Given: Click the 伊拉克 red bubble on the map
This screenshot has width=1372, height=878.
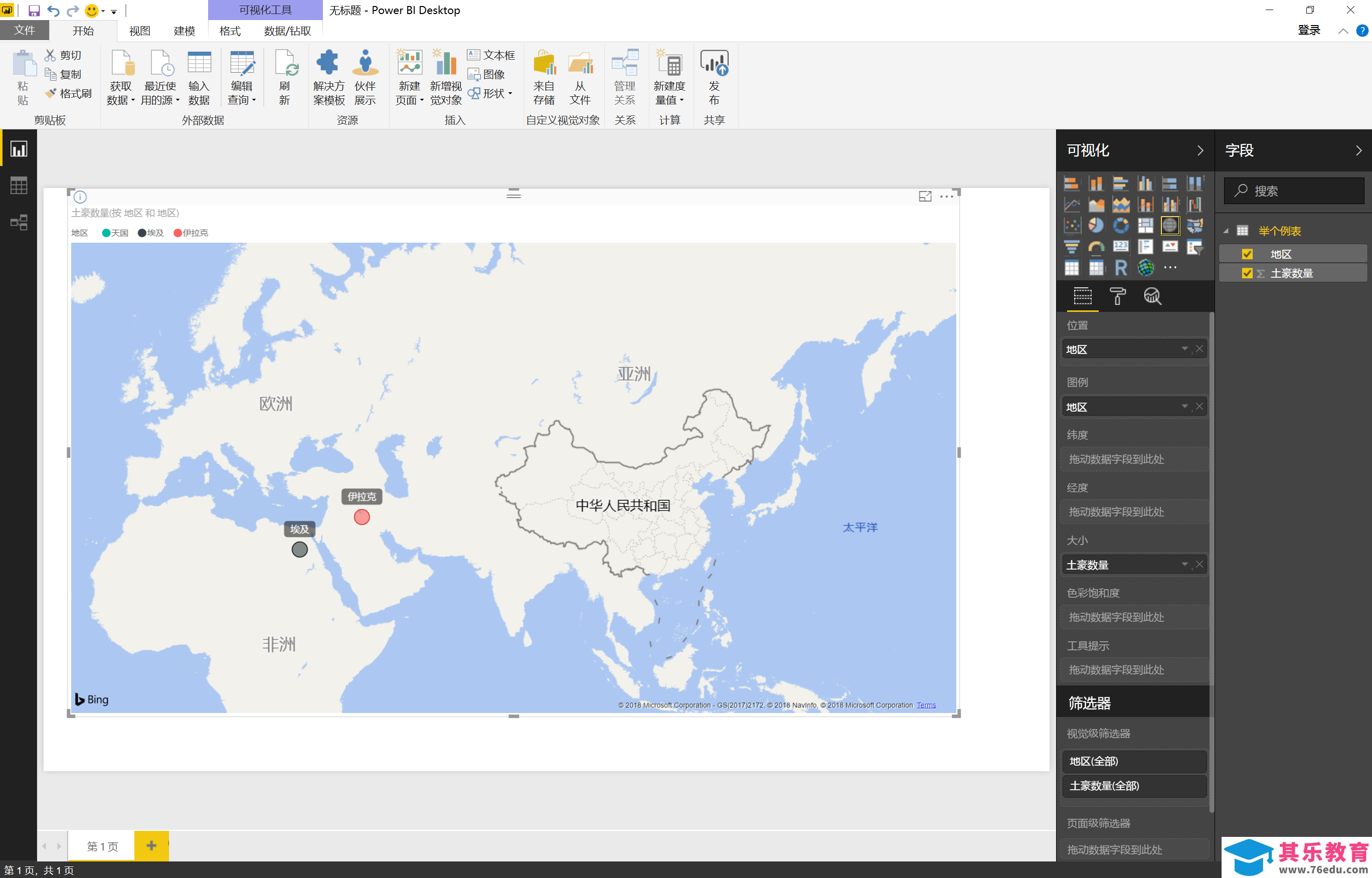Looking at the screenshot, I should click(362, 517).
